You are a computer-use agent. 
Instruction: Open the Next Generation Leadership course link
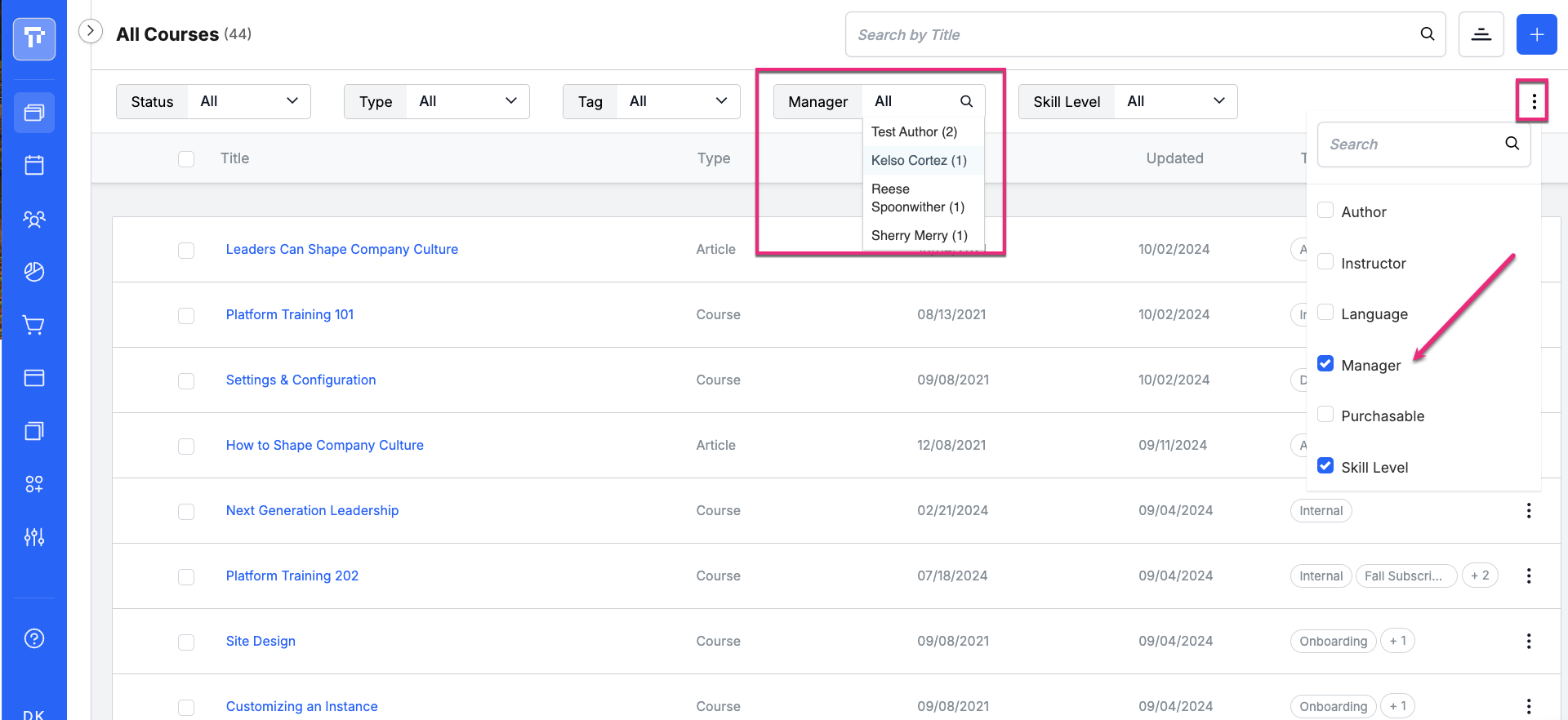(312, 510)
